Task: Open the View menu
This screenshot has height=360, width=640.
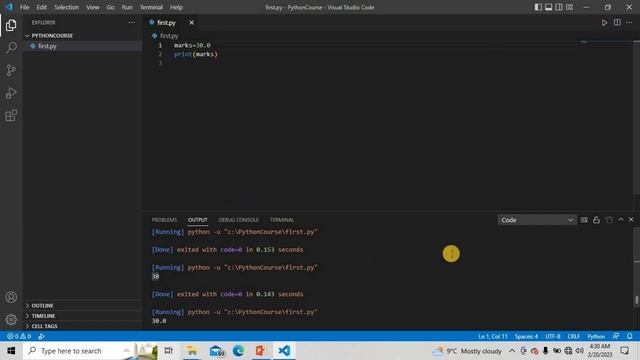Action: pyautogui.click(x=93, y=7)
